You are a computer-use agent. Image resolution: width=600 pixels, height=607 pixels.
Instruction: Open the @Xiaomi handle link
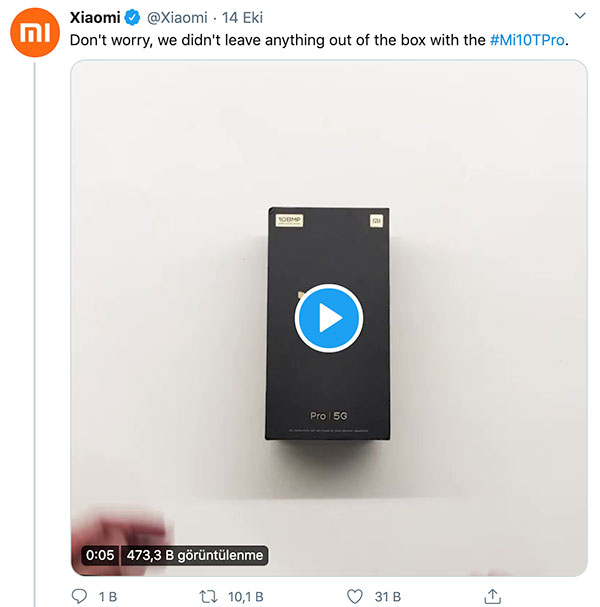tap(178, 18)
